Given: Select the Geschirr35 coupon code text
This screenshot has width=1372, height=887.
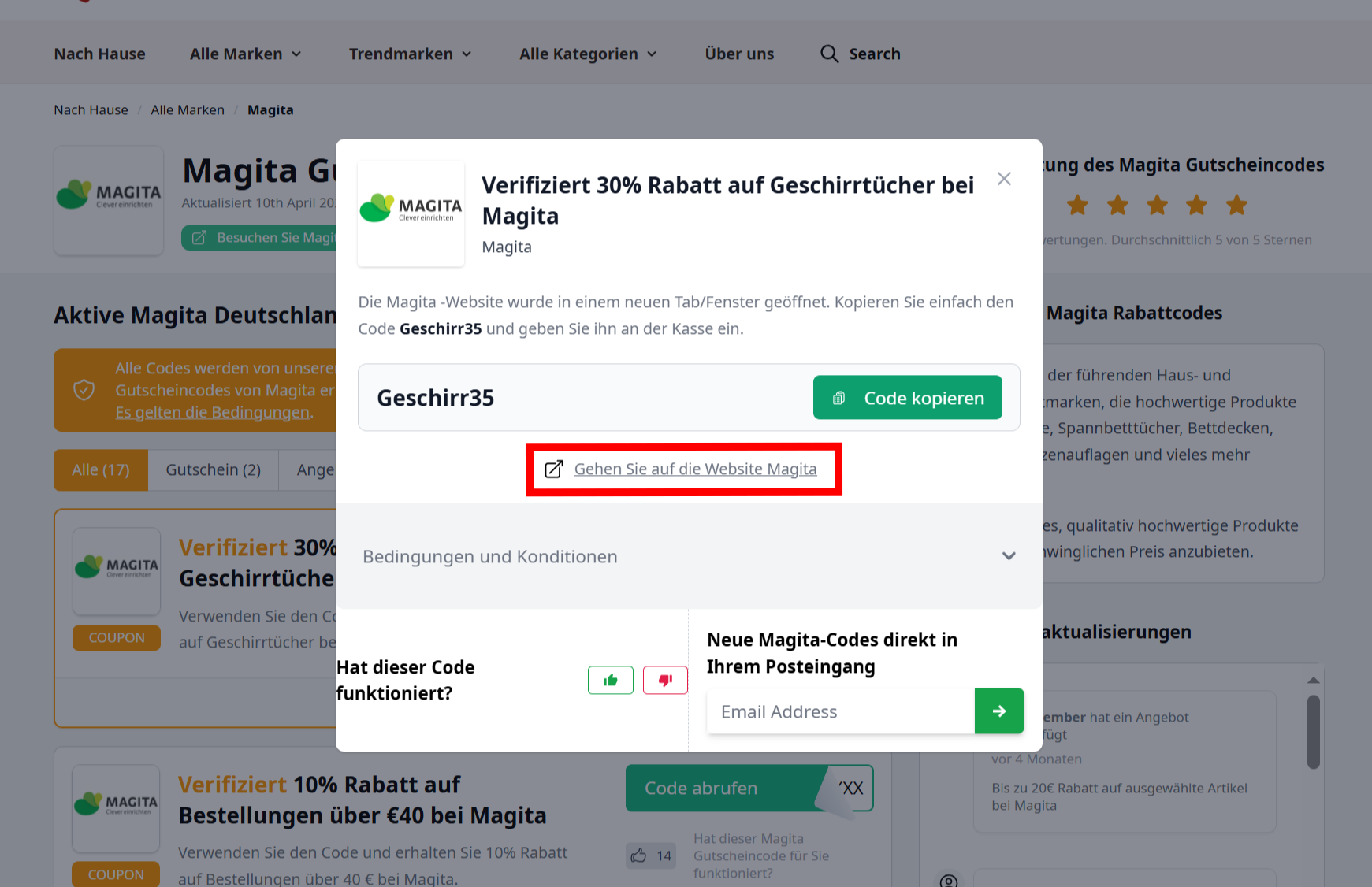Looking at the screenshot, I should pyautogui.click(x=436, y=398).
